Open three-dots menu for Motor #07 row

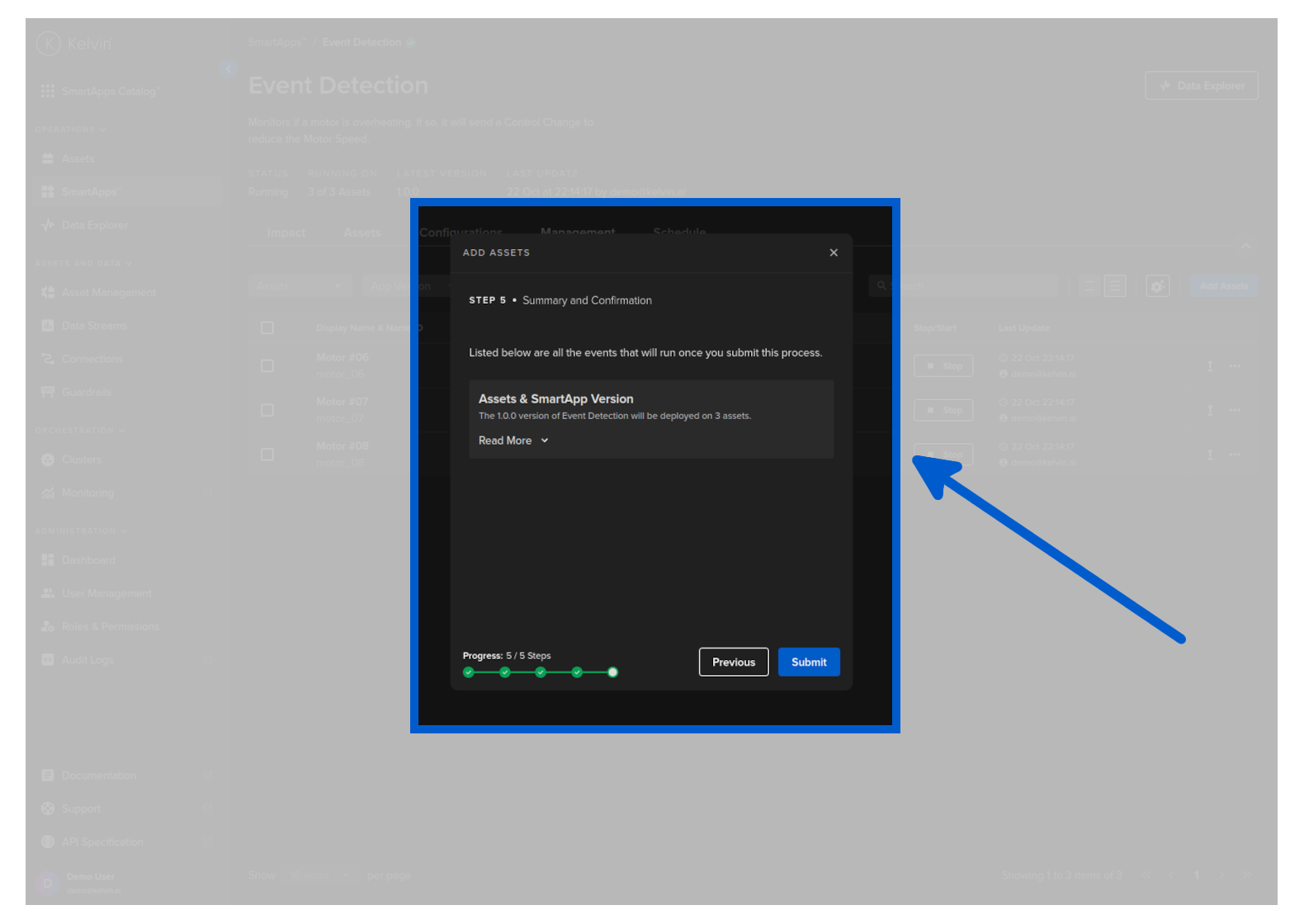(x=1235, y=410)
